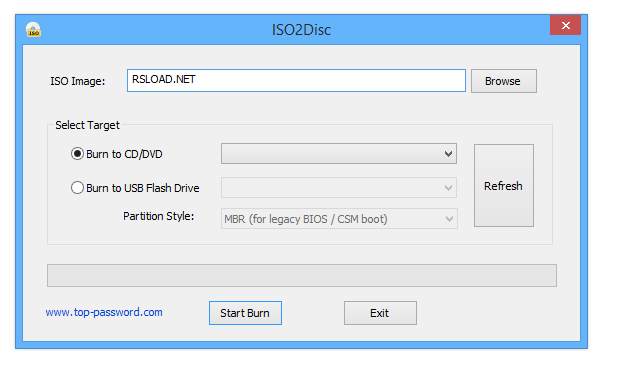Screen dimensions: 619x380
Task: Browse for an ISO image file
Action: tap(504, 81)
